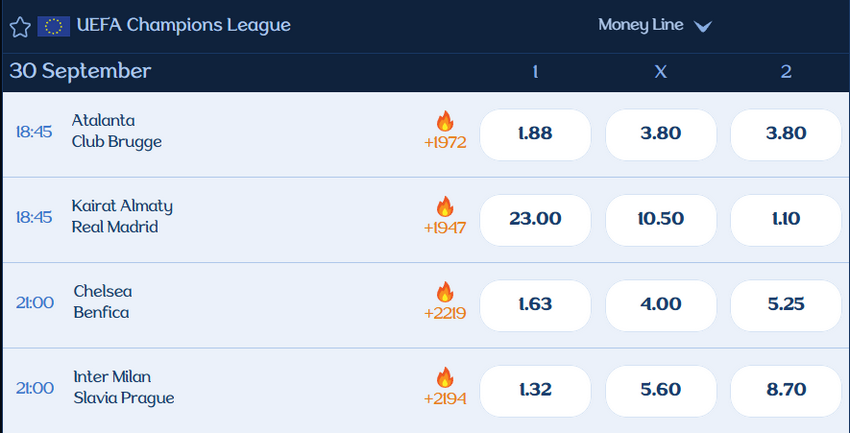Open the Chelsea vs Benfica match page

click(102, 302)
